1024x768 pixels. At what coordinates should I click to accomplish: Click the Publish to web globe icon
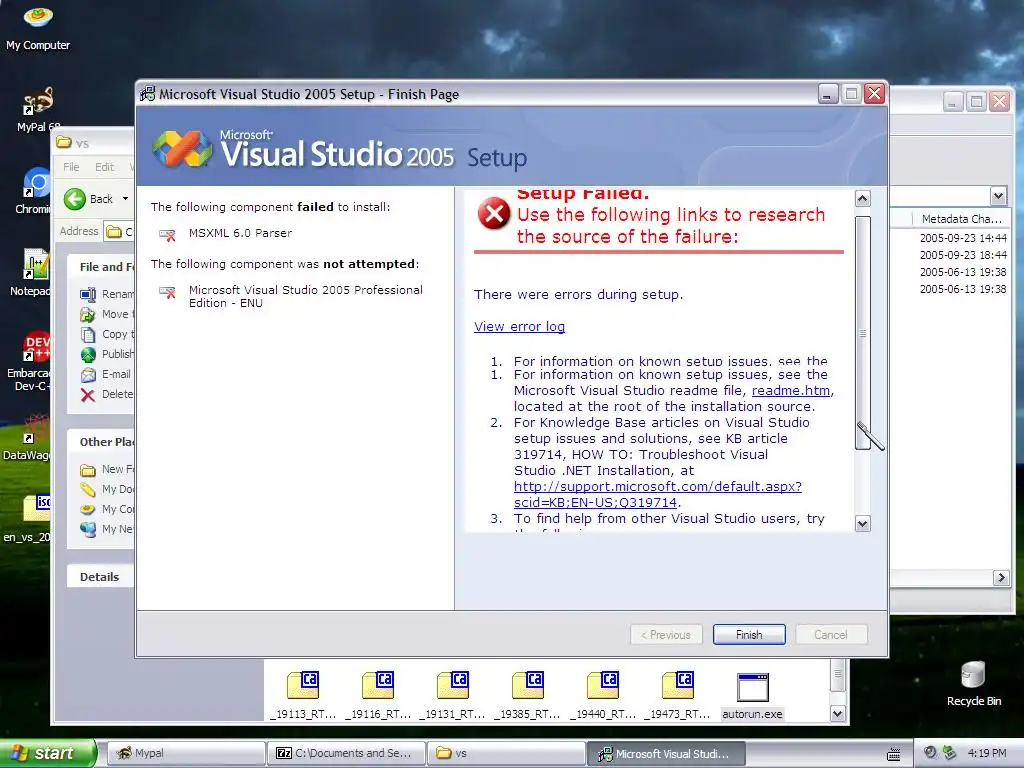(x=88, y=355)
